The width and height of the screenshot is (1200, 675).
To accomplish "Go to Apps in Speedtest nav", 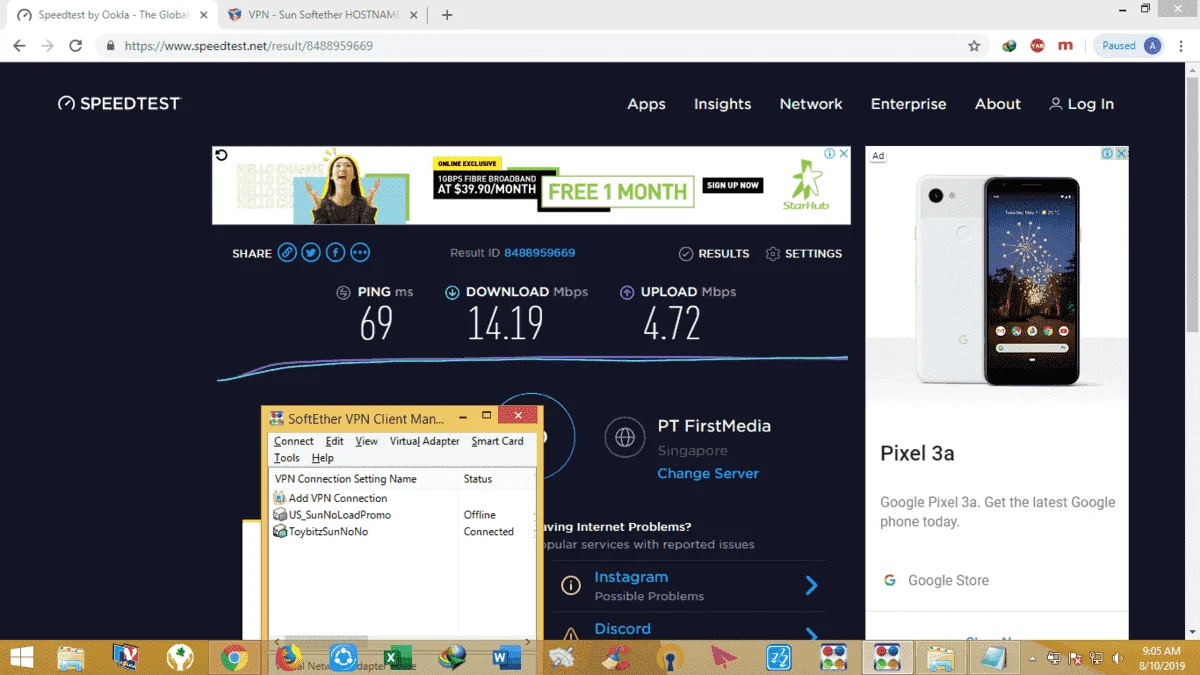I will pos(646,104).
